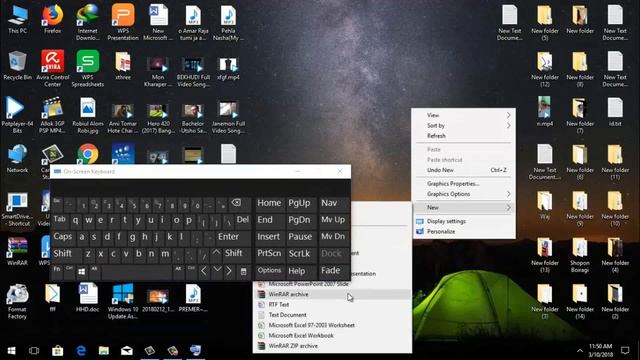Select the Potplayer-64 Bits shortcut
Viewport: 640px width, 360px height.
click(x=17, y=115)
